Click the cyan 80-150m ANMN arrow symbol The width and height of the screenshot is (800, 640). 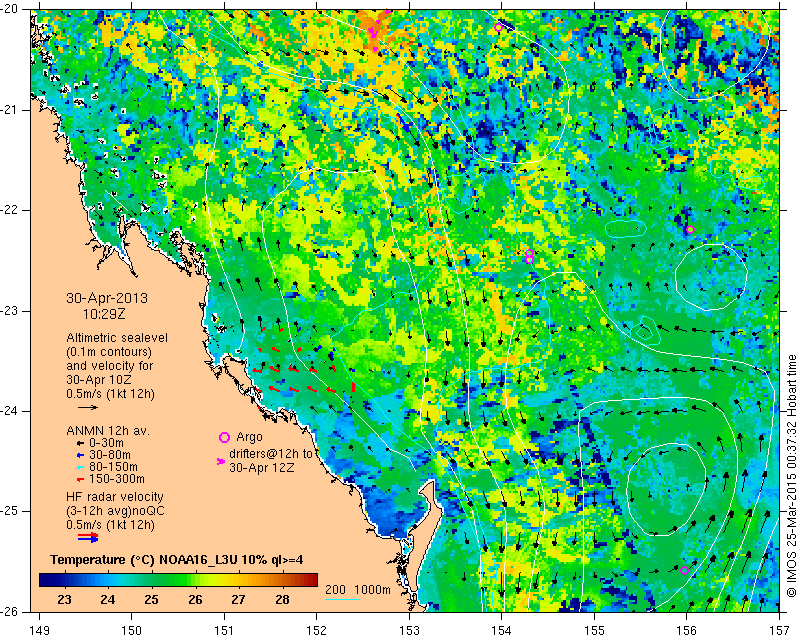(80, 467)
